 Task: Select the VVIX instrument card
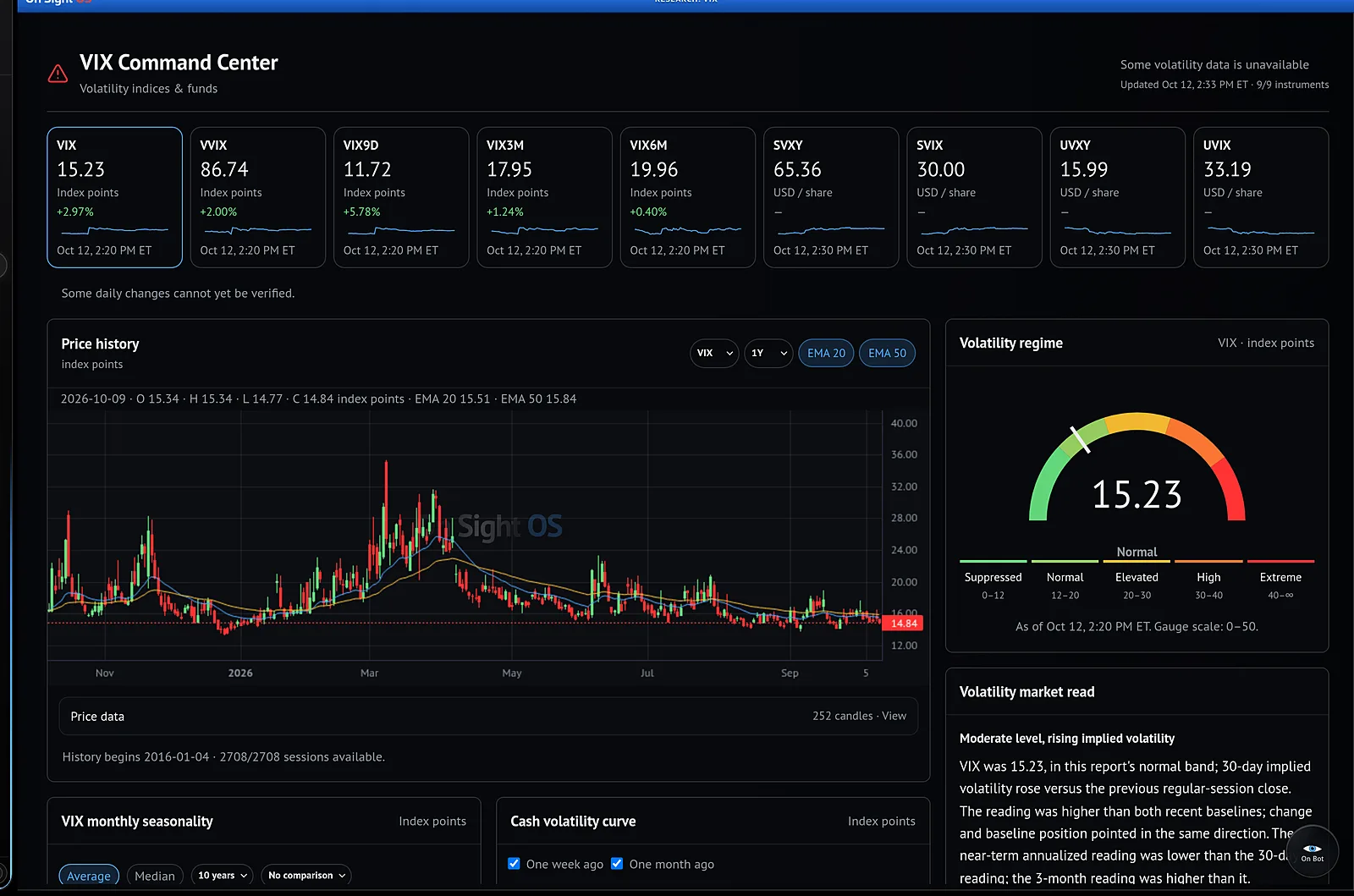tap(258, 197)
